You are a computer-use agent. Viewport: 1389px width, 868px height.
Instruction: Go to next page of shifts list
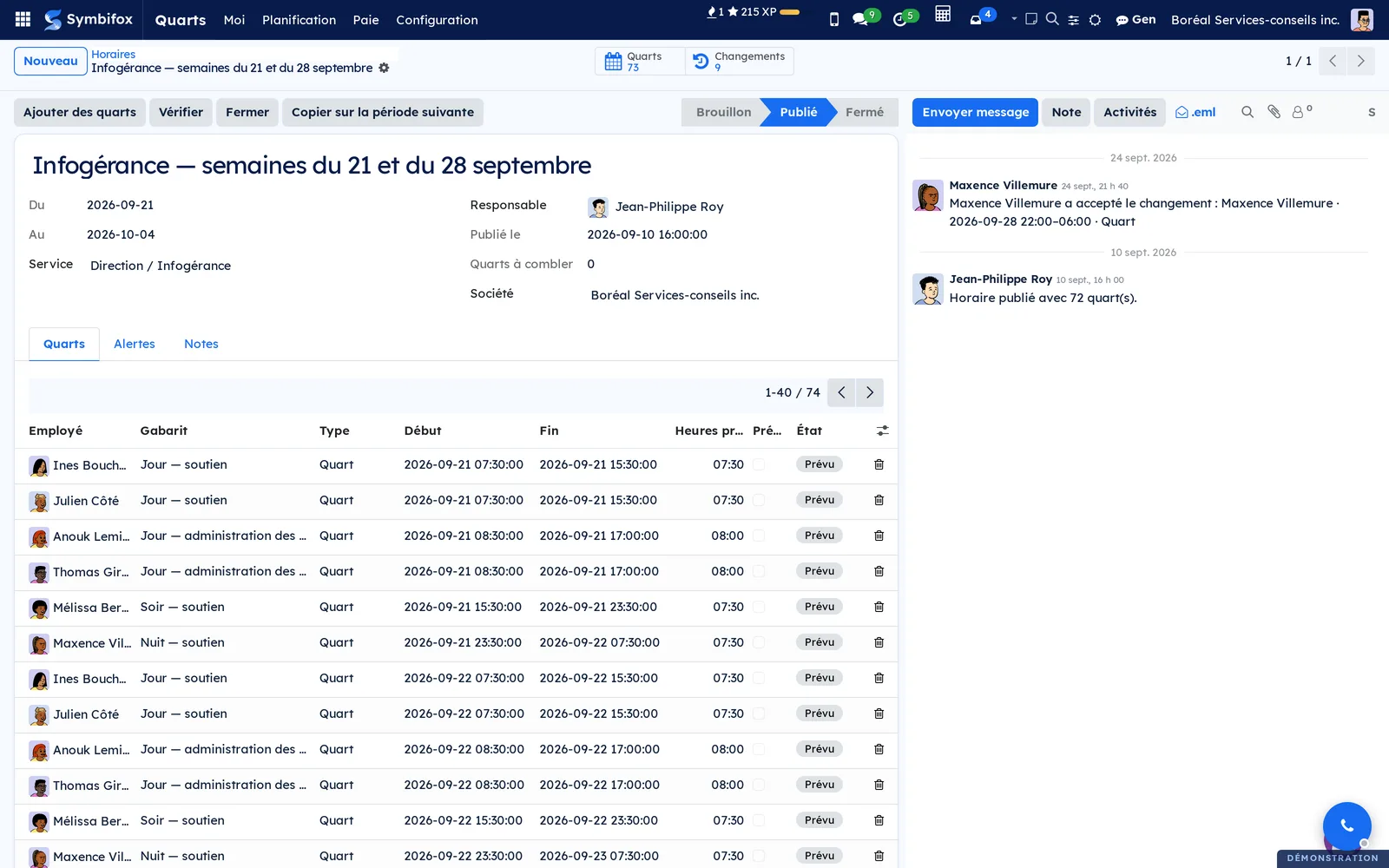(x=870, y=392)
